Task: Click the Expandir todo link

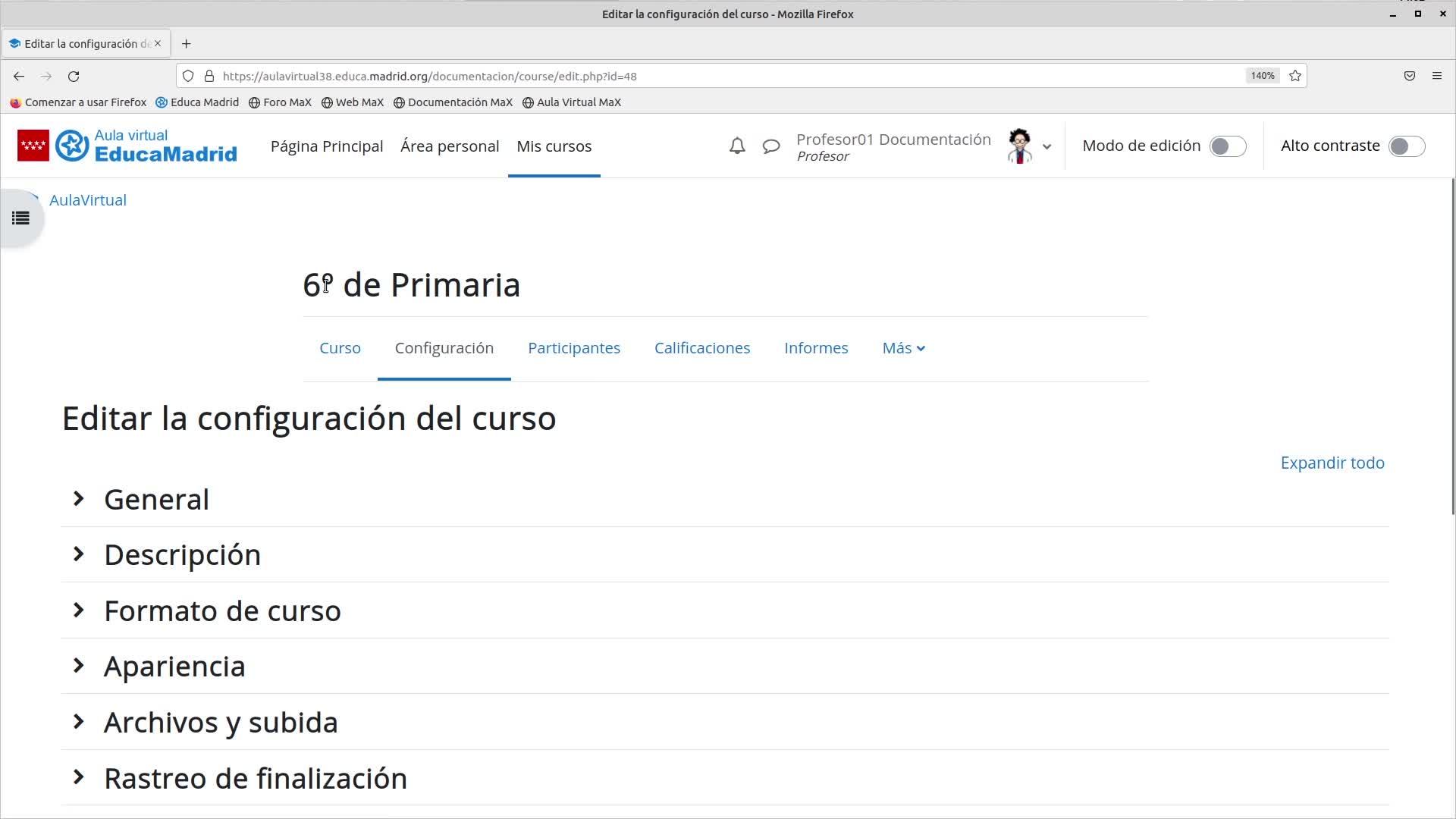Action: [1332, 463]
